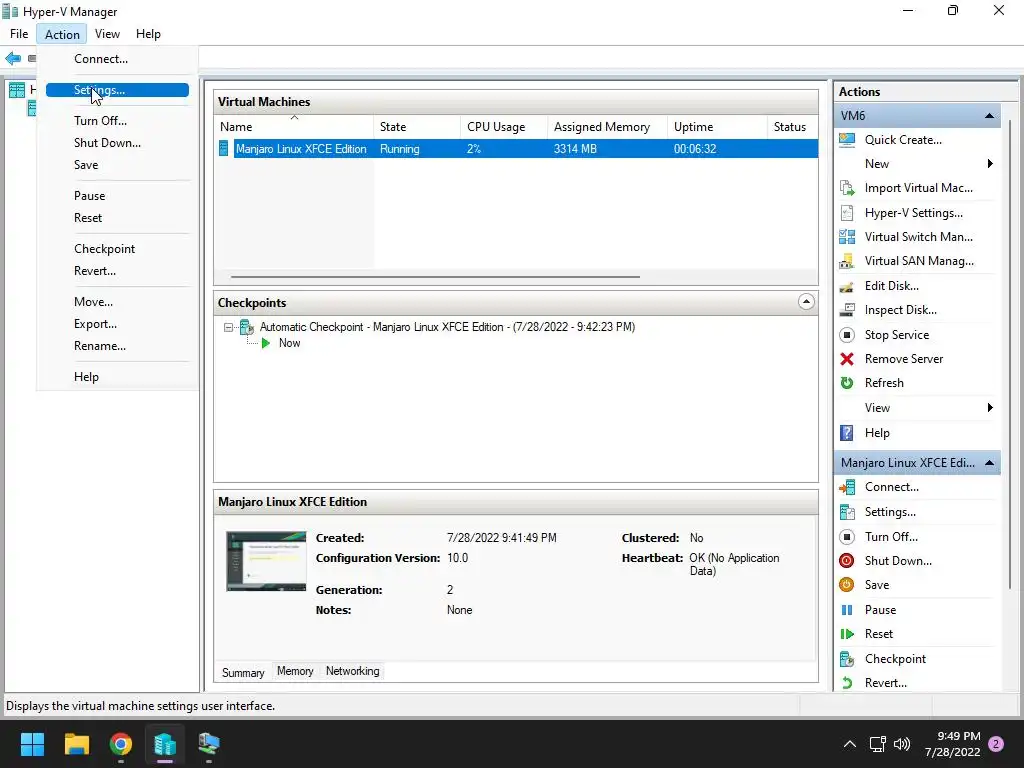Click the Edit Disk icon

click(x=847, y=286)
